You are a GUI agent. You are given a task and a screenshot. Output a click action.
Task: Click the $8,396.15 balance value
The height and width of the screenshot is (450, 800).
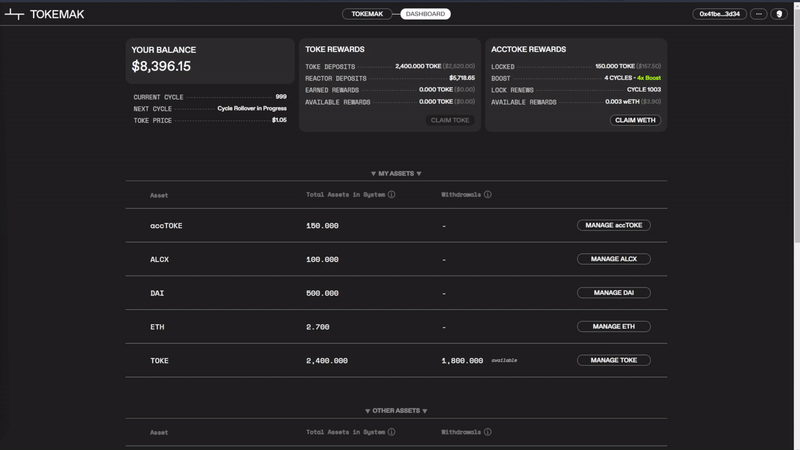161,66
